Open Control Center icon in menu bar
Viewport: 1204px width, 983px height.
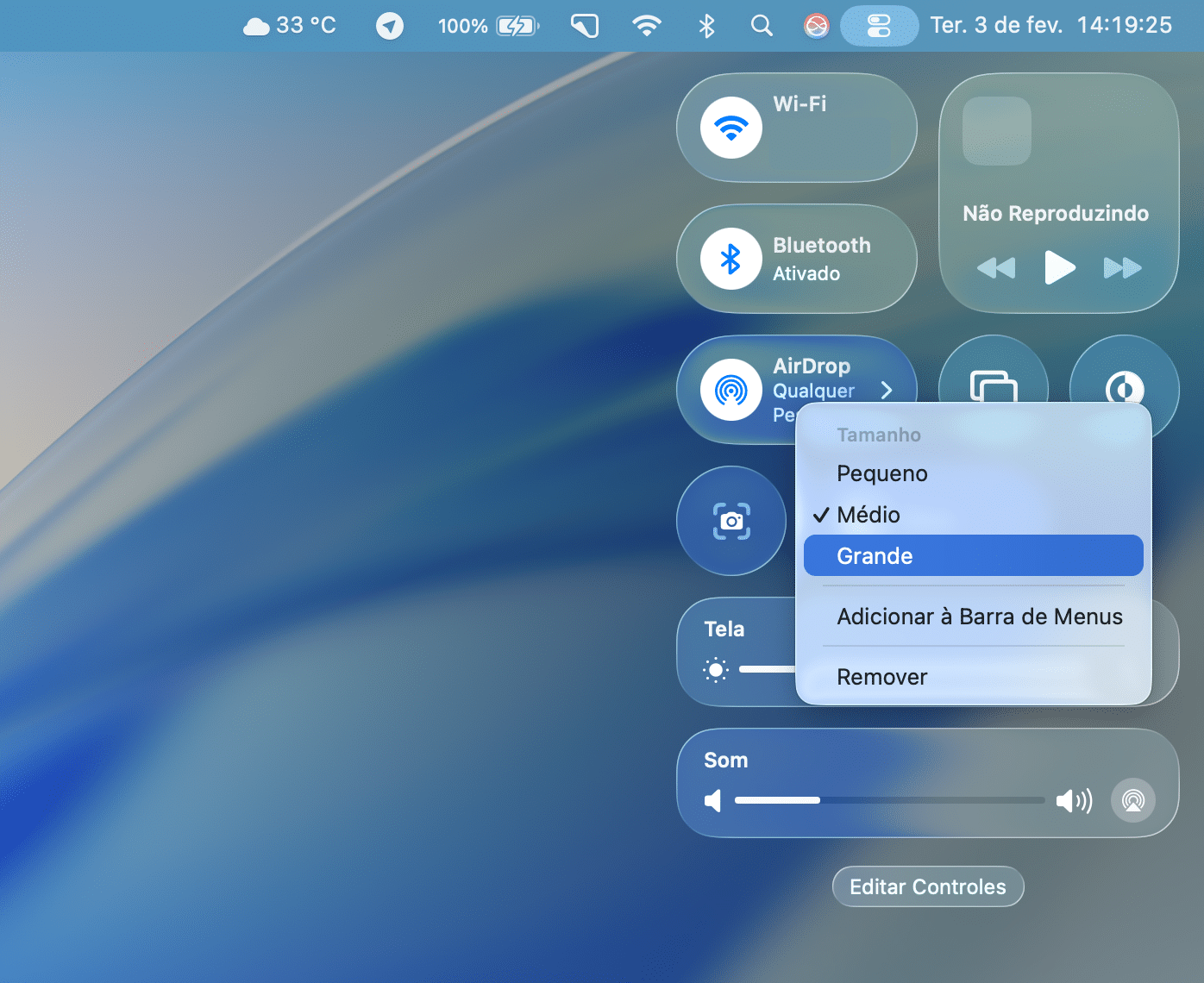[x=878, y=26]
